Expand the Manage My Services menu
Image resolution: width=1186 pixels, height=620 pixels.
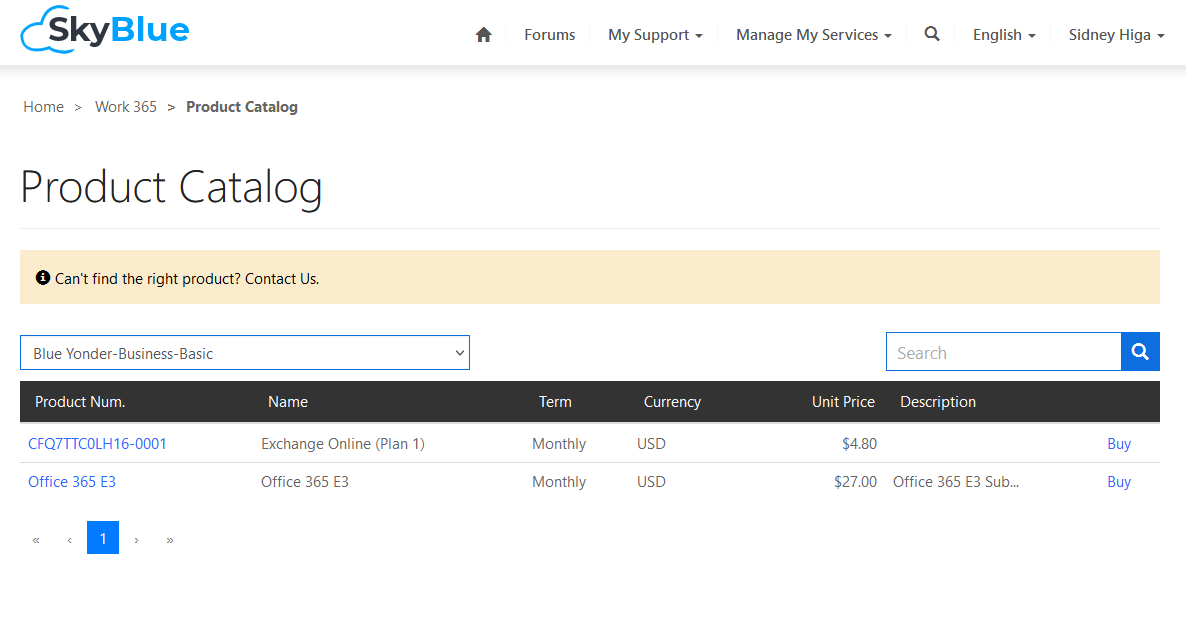[813, 35]
